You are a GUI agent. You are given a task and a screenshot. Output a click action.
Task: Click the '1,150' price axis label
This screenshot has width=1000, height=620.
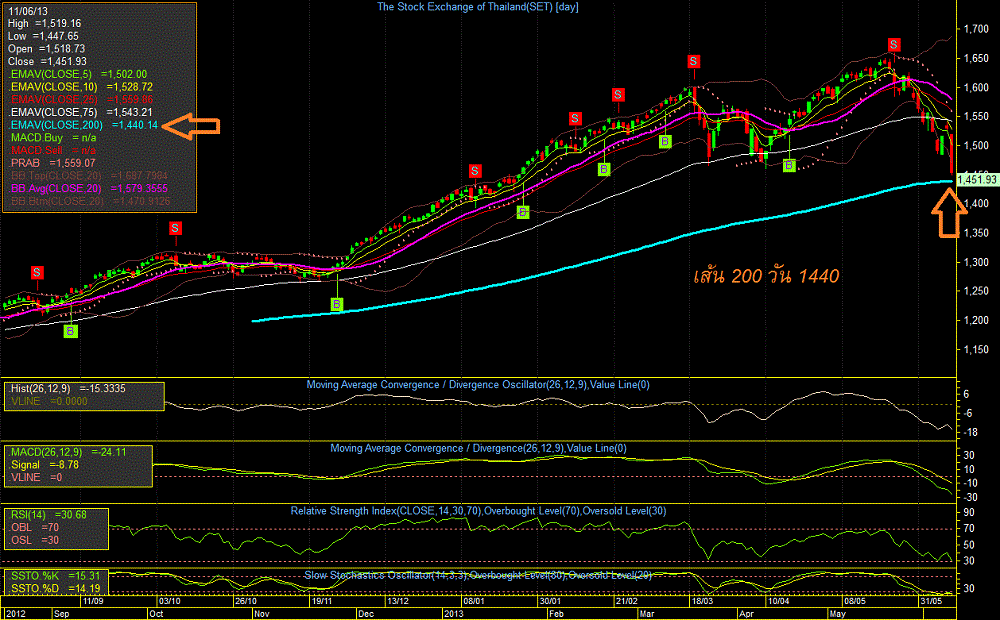coord(976,350)
